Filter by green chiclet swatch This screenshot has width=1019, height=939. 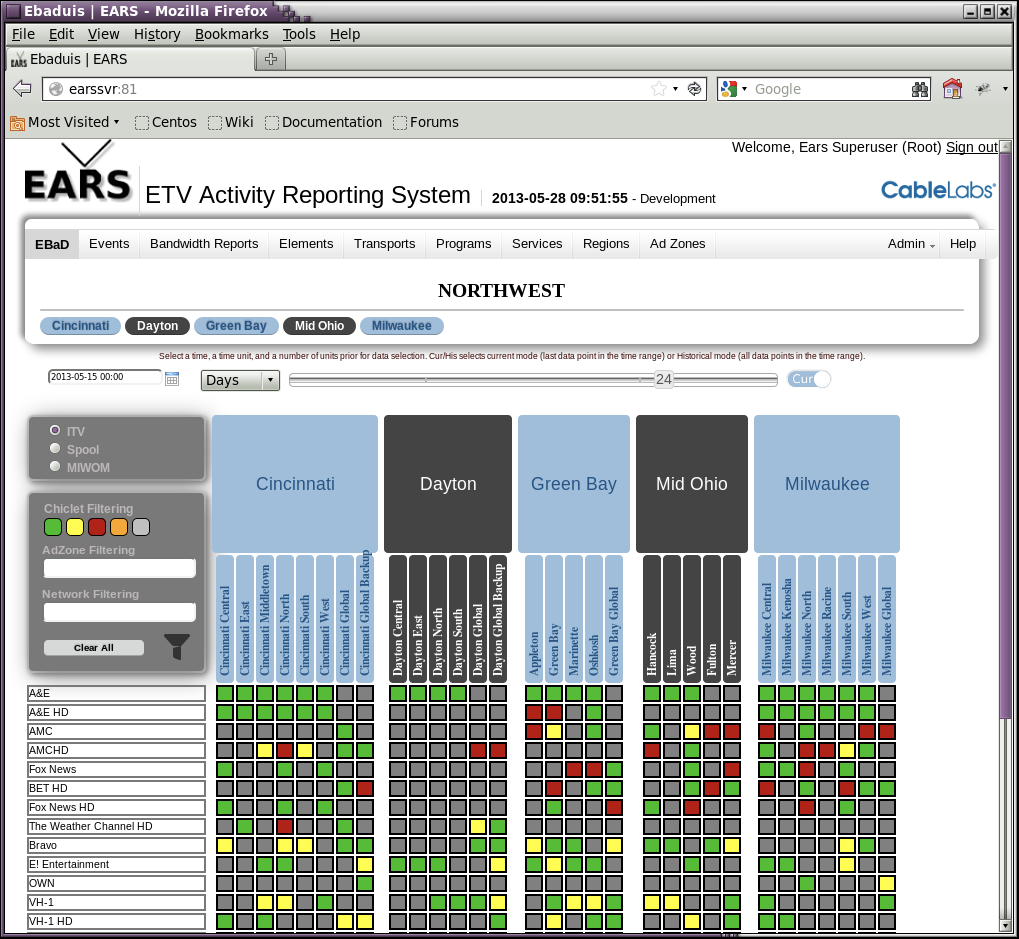(53, 527)
